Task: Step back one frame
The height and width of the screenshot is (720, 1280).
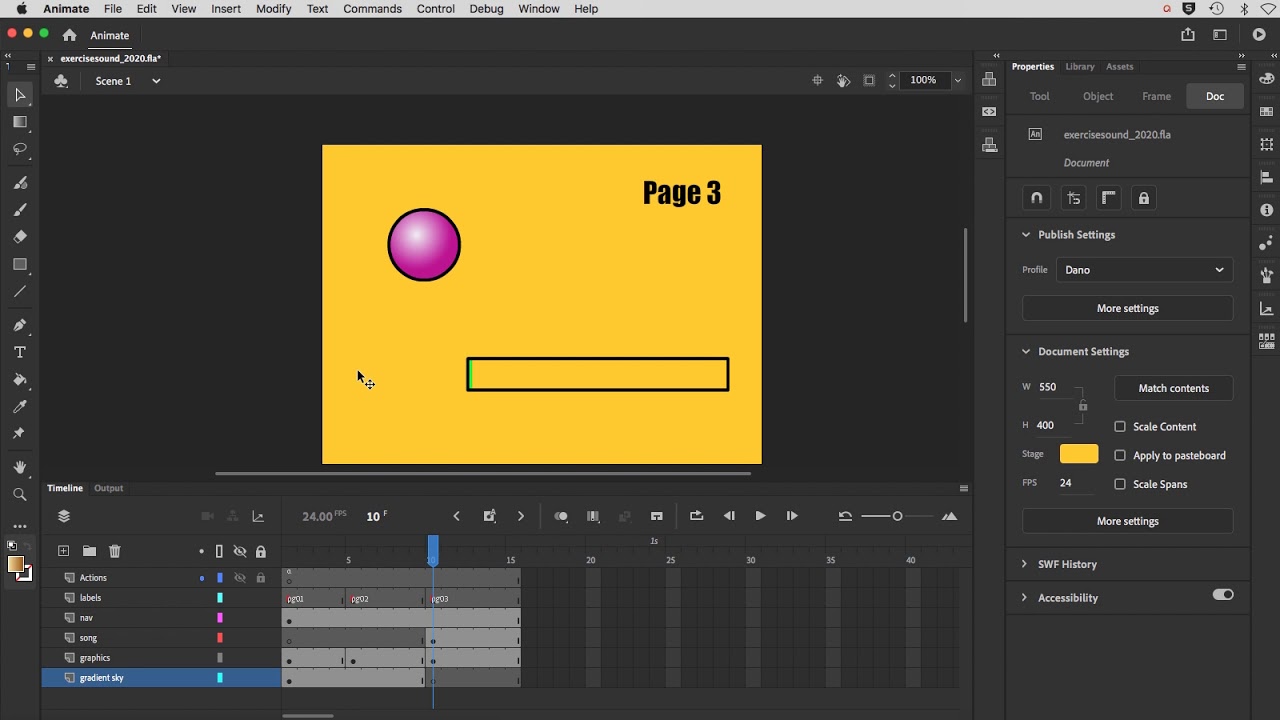Action: (x=729, y=516)
